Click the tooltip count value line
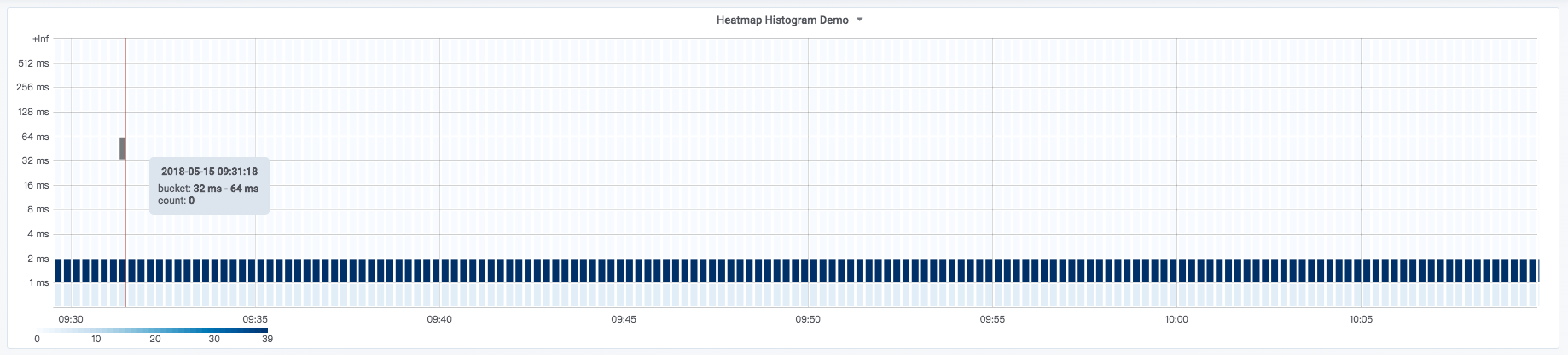Image resolution: width=1568 pixels, height=355 pixels. click(177, 201)
